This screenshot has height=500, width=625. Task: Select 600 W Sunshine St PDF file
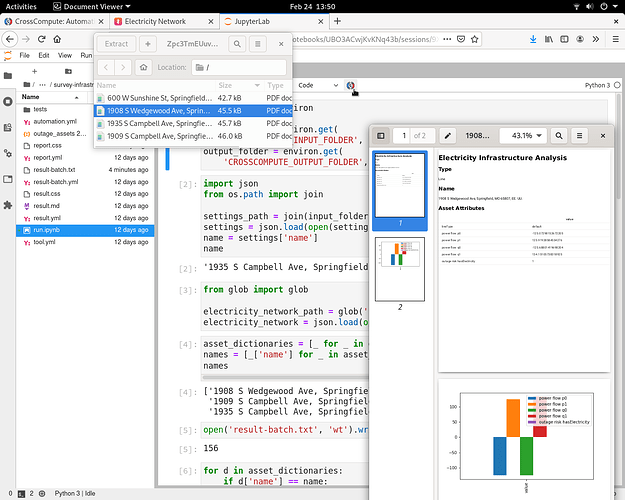click(x=193, y=98)
